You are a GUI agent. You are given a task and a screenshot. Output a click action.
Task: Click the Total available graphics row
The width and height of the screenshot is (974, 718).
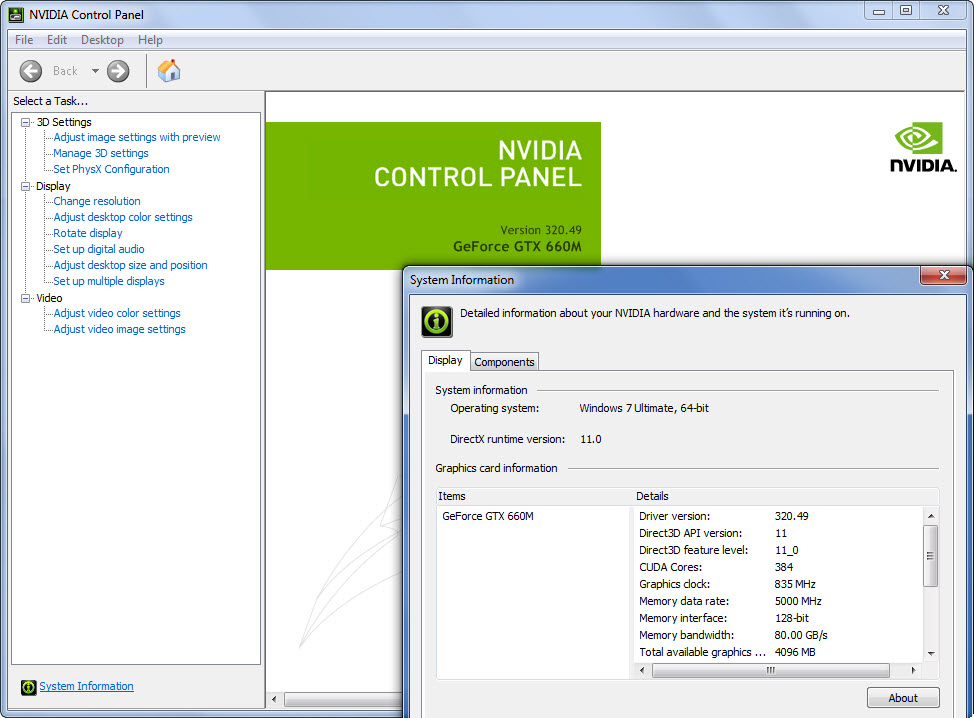[780, 652]
